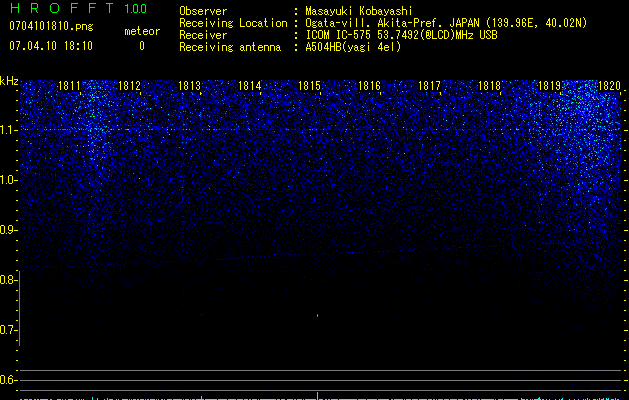Click the 1817 time marker

pyautogui.click(x=429, y=86)
